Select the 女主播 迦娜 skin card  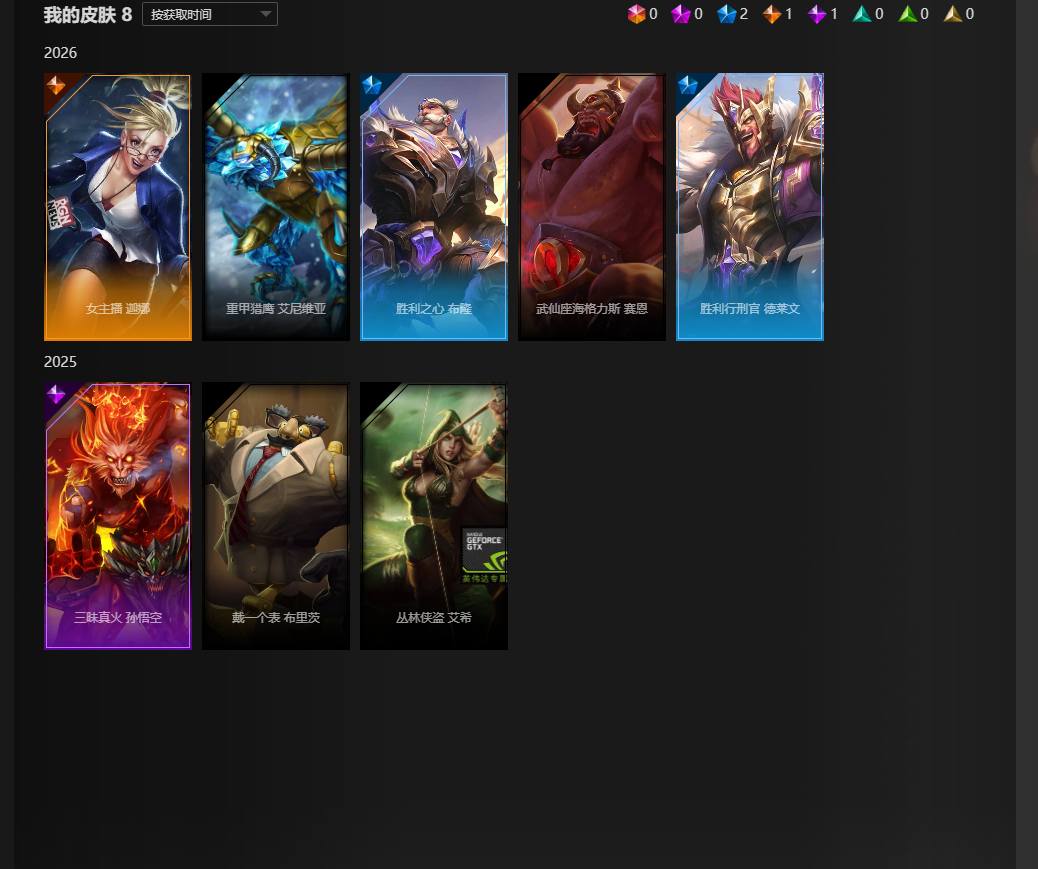tap(118, 207)
